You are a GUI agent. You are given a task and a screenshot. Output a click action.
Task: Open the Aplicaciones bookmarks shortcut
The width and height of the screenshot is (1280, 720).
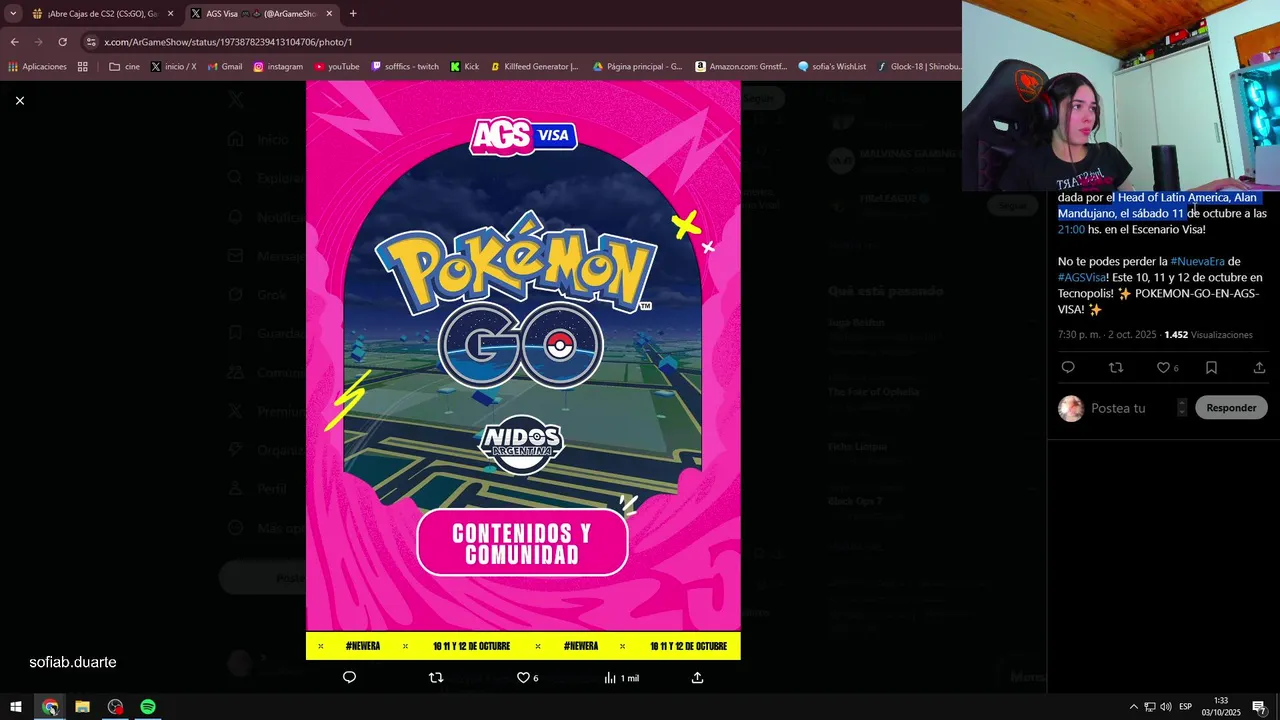(38, 66)
